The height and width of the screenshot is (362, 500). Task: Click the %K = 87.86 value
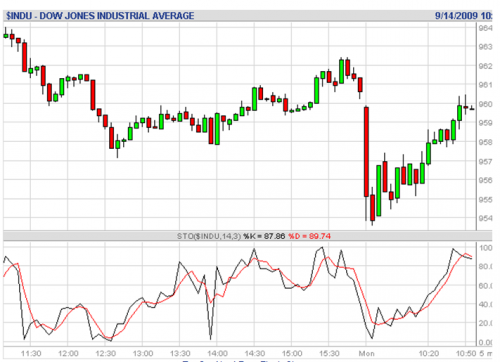(264, 236)
